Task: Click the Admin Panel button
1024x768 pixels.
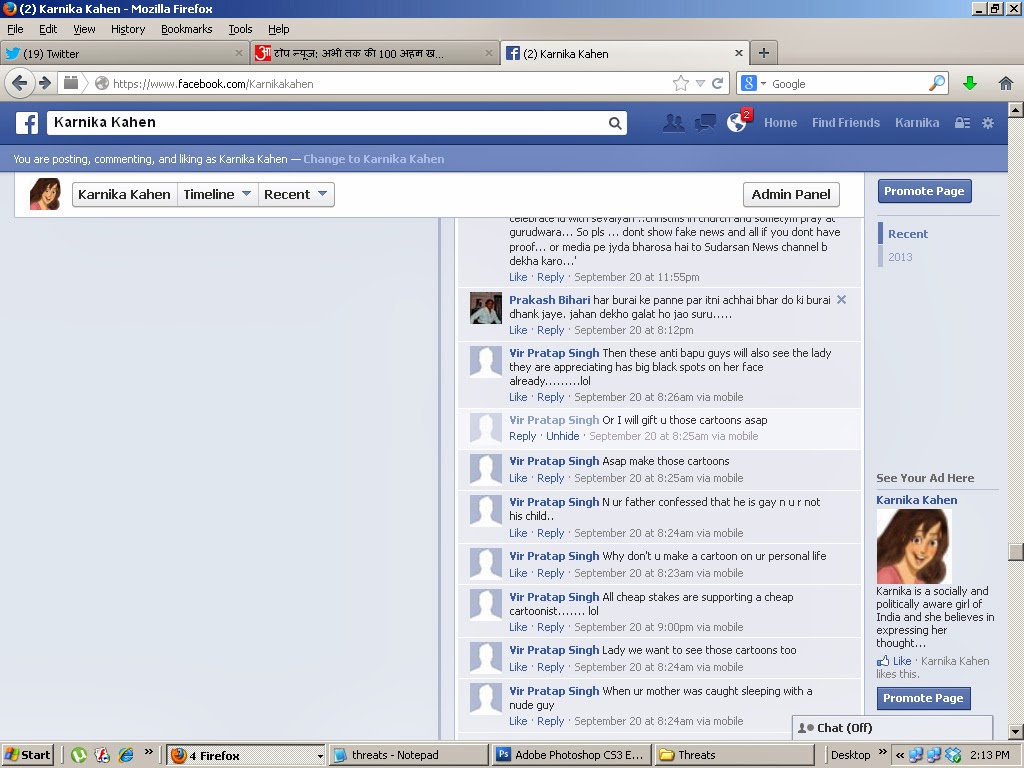Action: [x=791, y=194]
